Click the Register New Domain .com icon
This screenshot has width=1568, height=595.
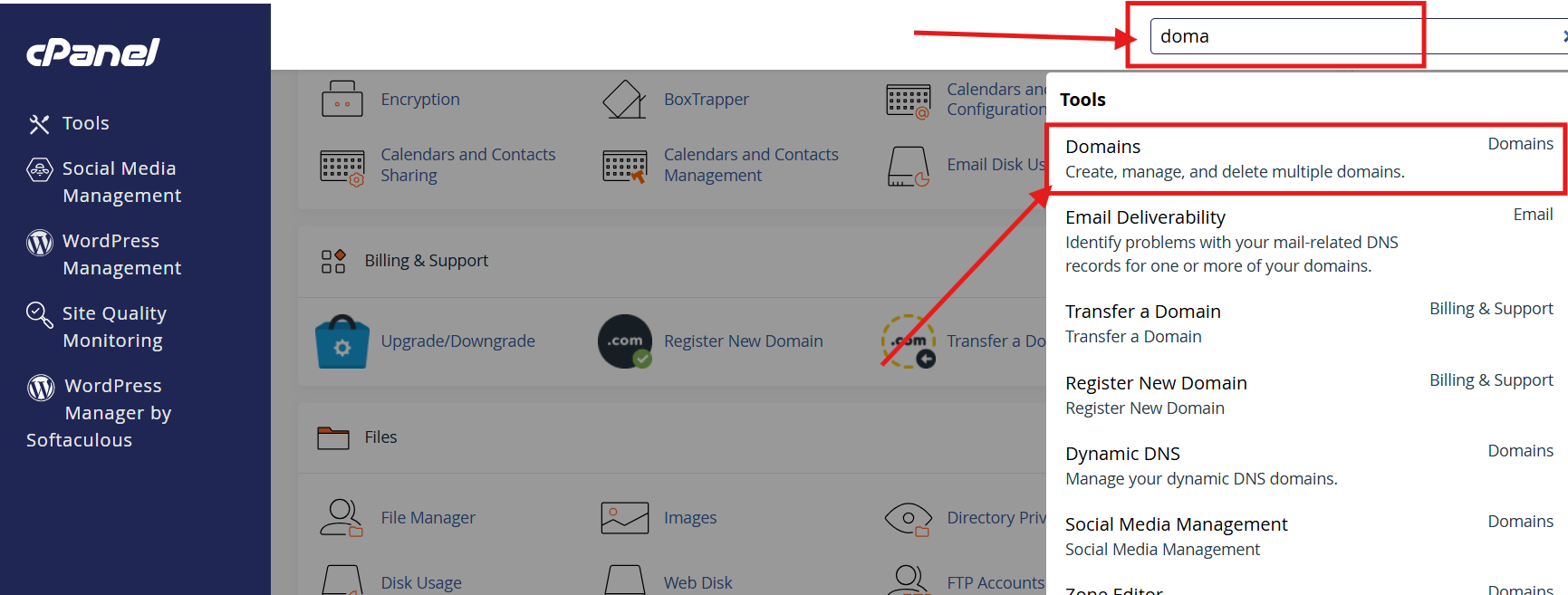[625, 341]
